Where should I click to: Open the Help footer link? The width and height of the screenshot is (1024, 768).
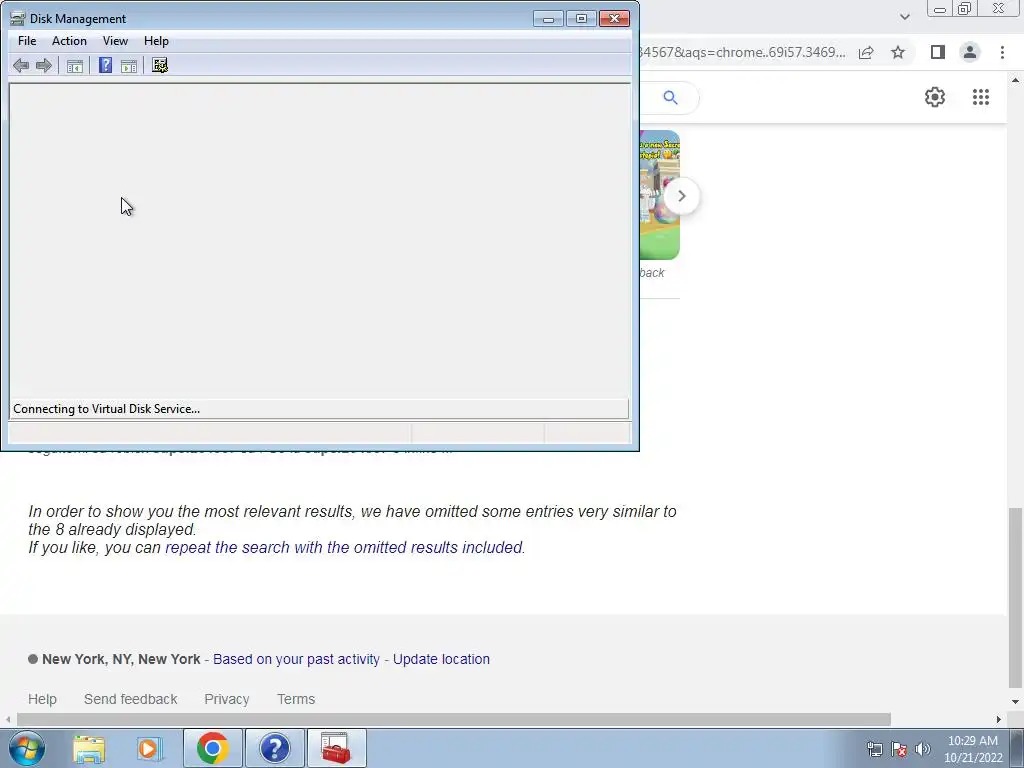coord(42,699)
